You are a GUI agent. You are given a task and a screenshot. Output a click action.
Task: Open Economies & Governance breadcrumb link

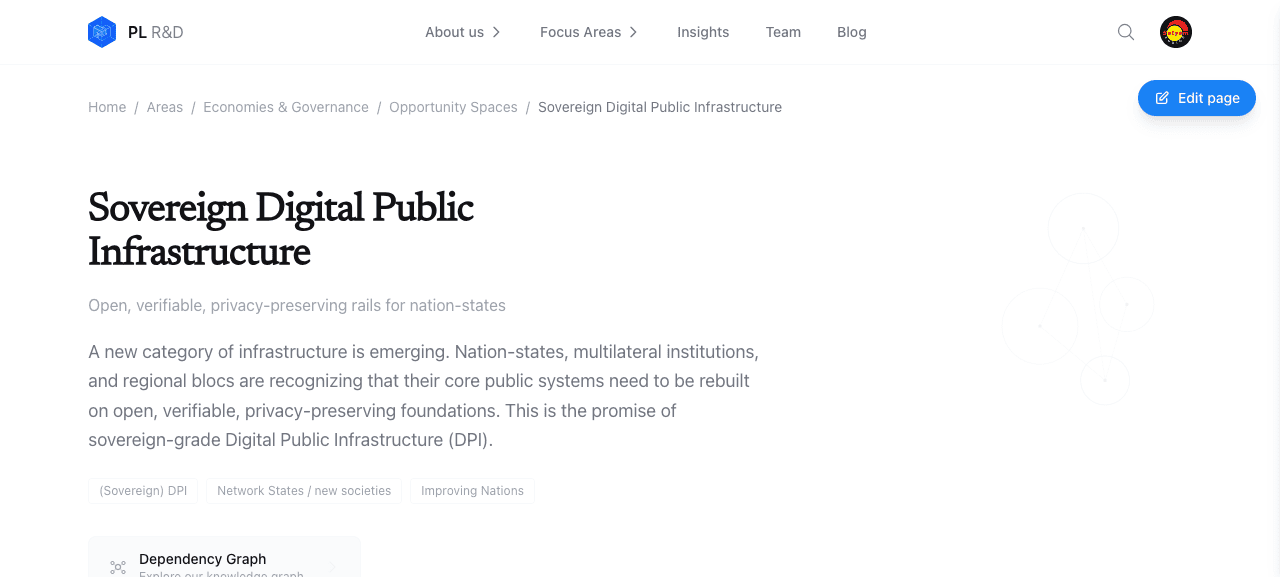[286, 107]
